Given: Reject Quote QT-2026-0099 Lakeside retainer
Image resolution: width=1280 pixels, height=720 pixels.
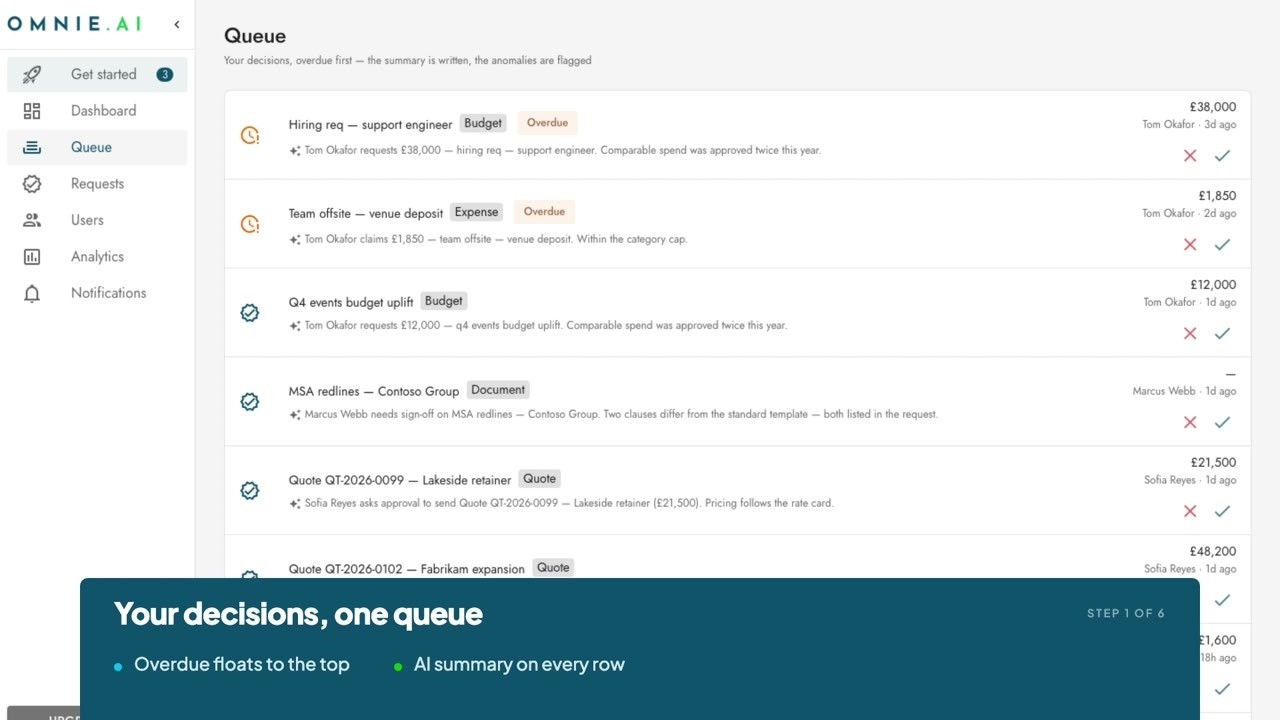Looking at the screenshot, I should (x=1190, y=512).
